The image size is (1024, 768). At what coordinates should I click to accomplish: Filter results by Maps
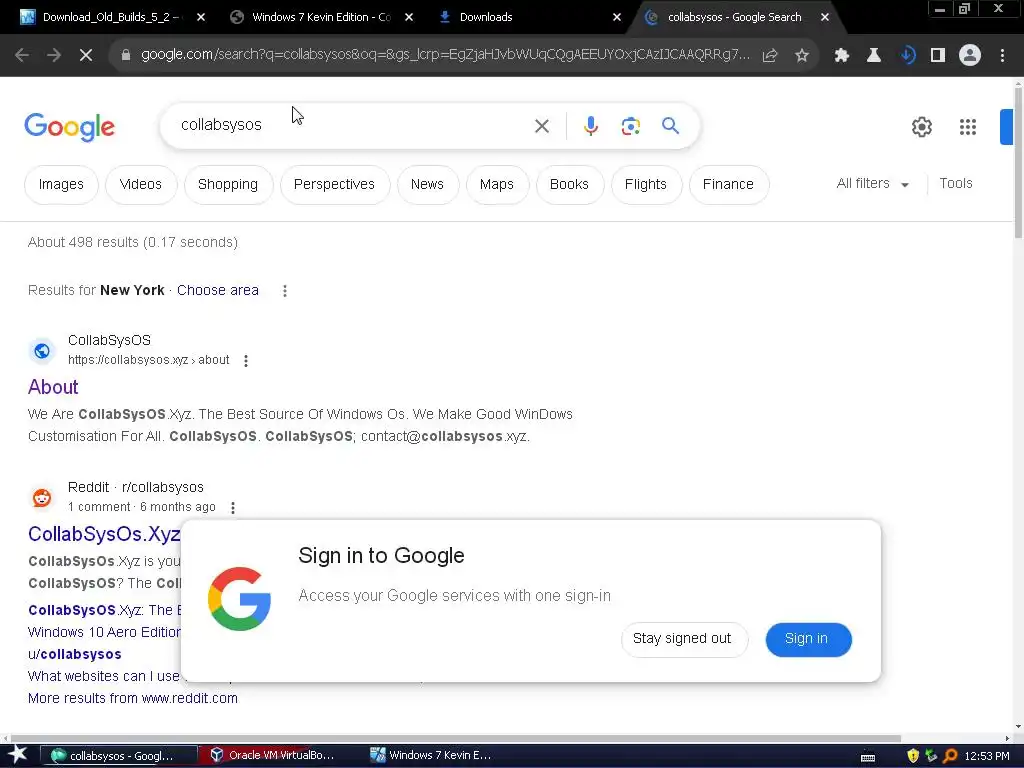pos(497,184)
